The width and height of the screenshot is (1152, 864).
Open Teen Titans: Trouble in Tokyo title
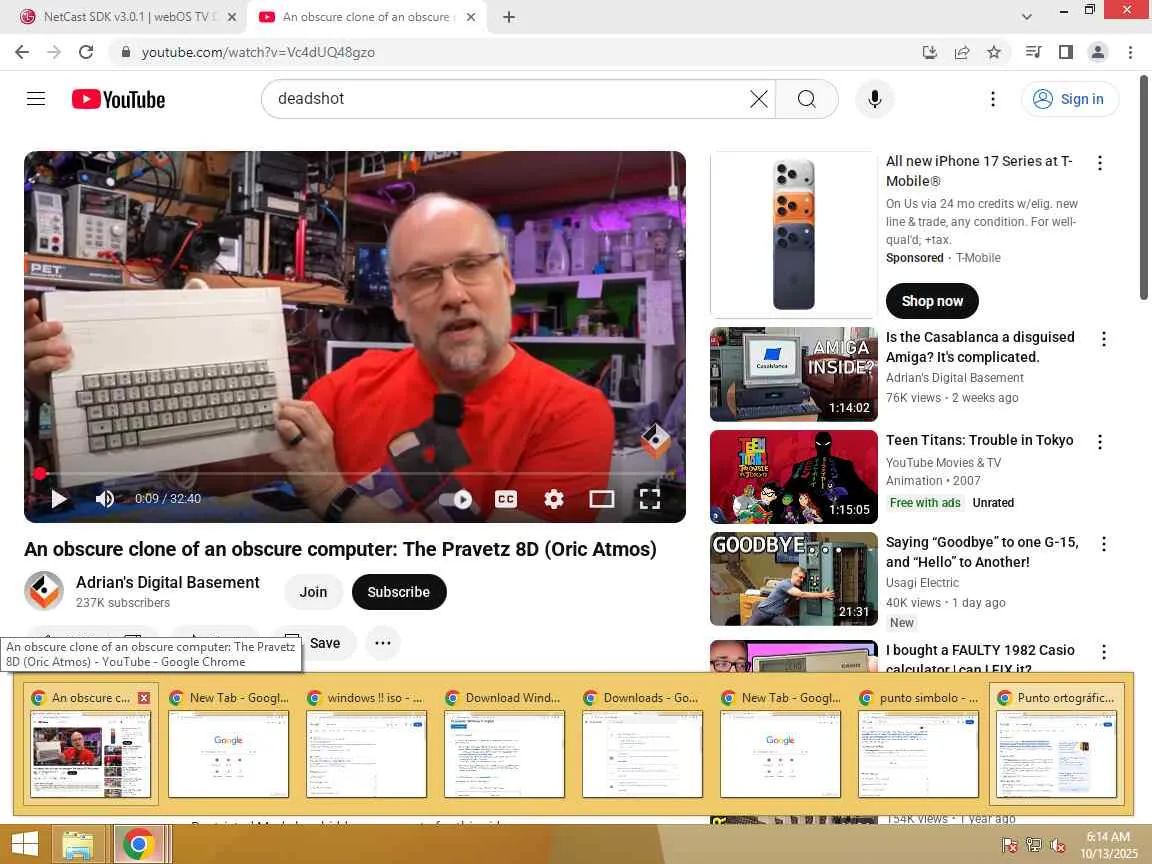[x=979, y=440]
